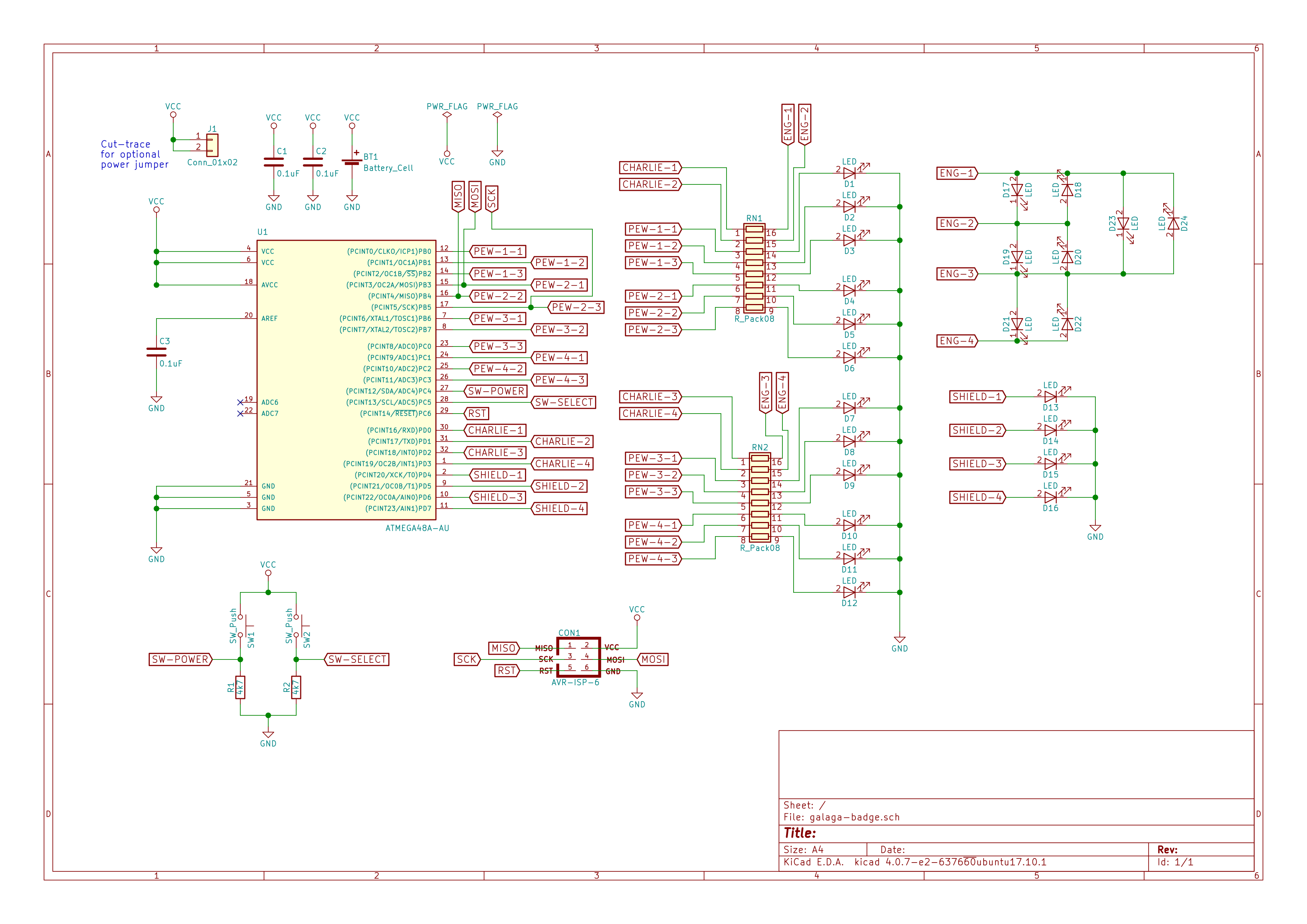Image resolution: width=1307 pixels, height=924 pixels.
Task: Click the D12 LED symbol
Action: click(x=849, y=592)
